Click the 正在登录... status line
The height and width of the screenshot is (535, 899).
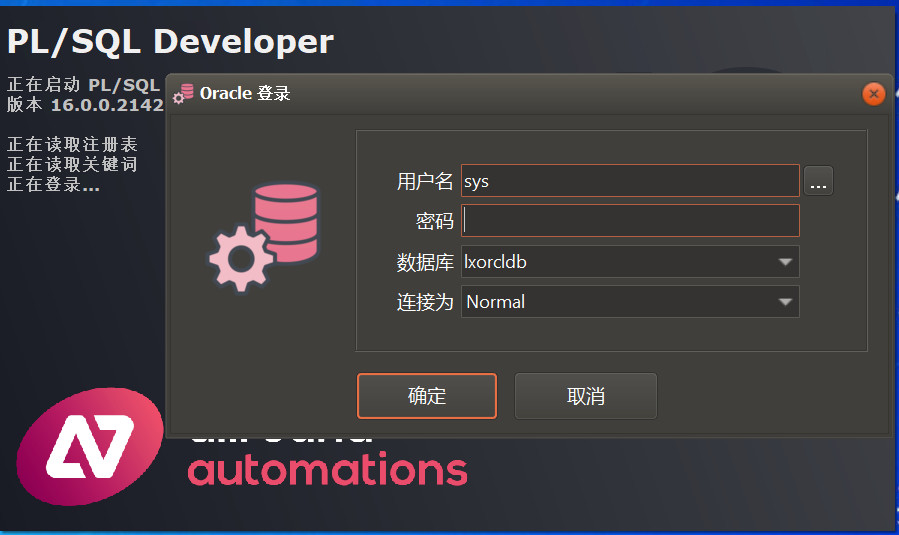point(53,184)
